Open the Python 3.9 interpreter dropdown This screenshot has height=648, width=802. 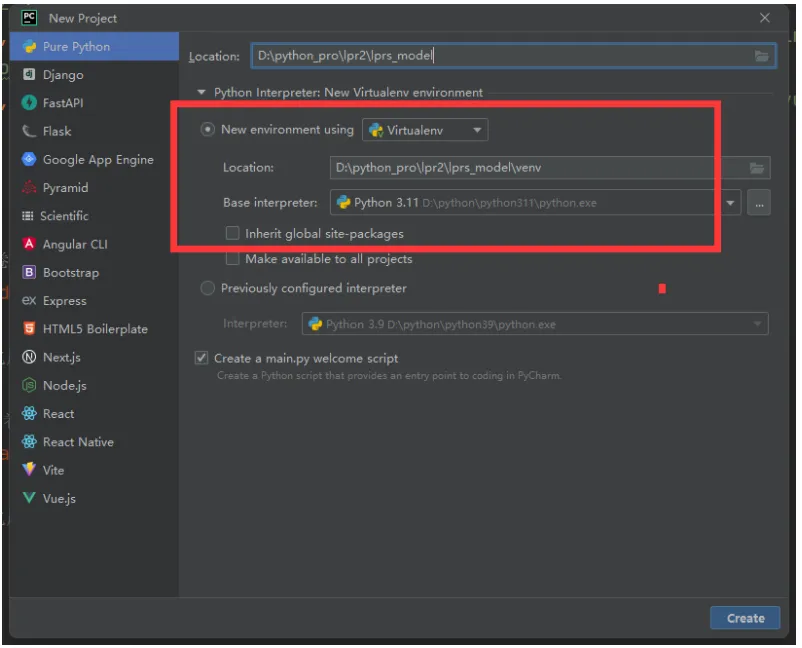(535, 324)
